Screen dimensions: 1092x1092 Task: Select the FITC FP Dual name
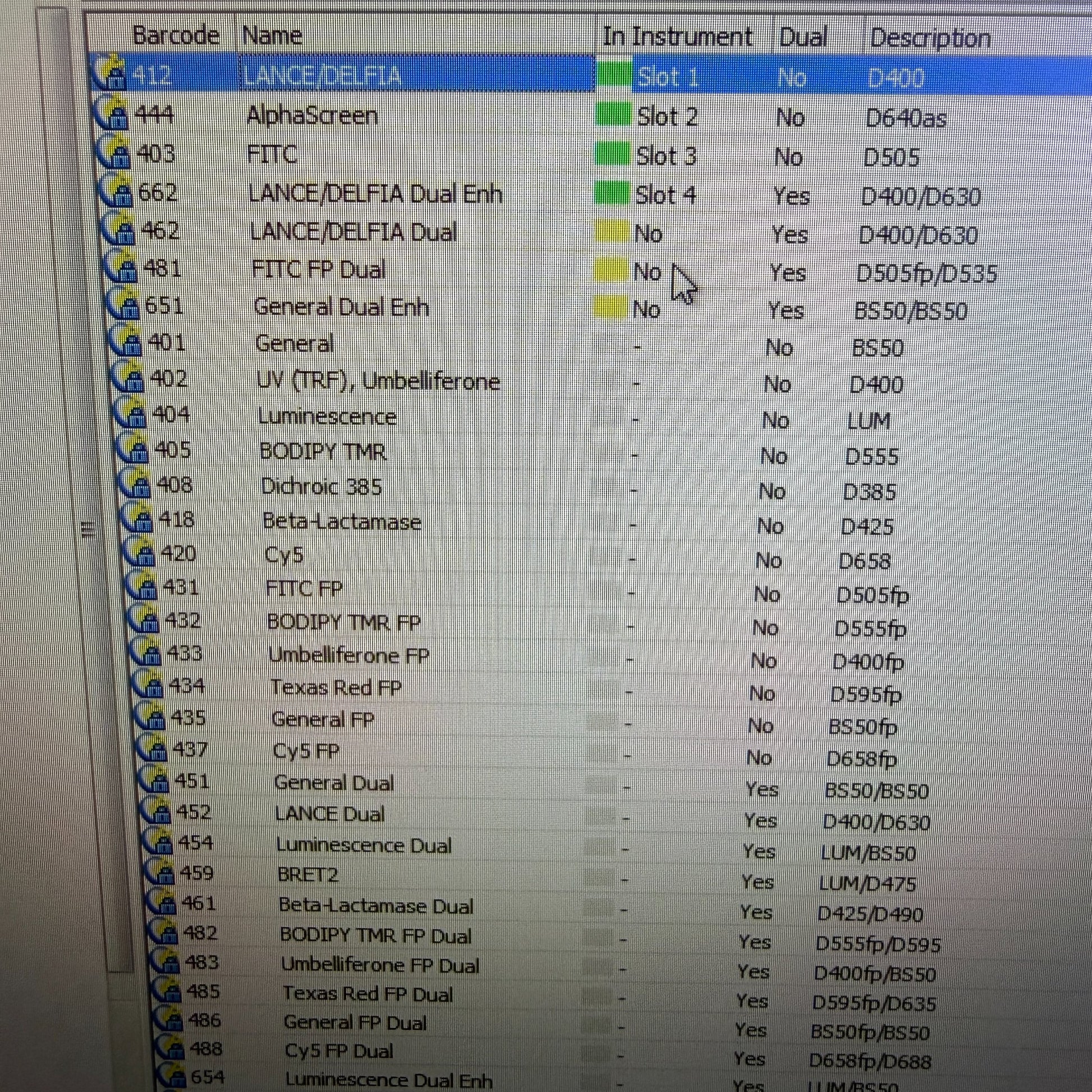(x=319, y=269)
